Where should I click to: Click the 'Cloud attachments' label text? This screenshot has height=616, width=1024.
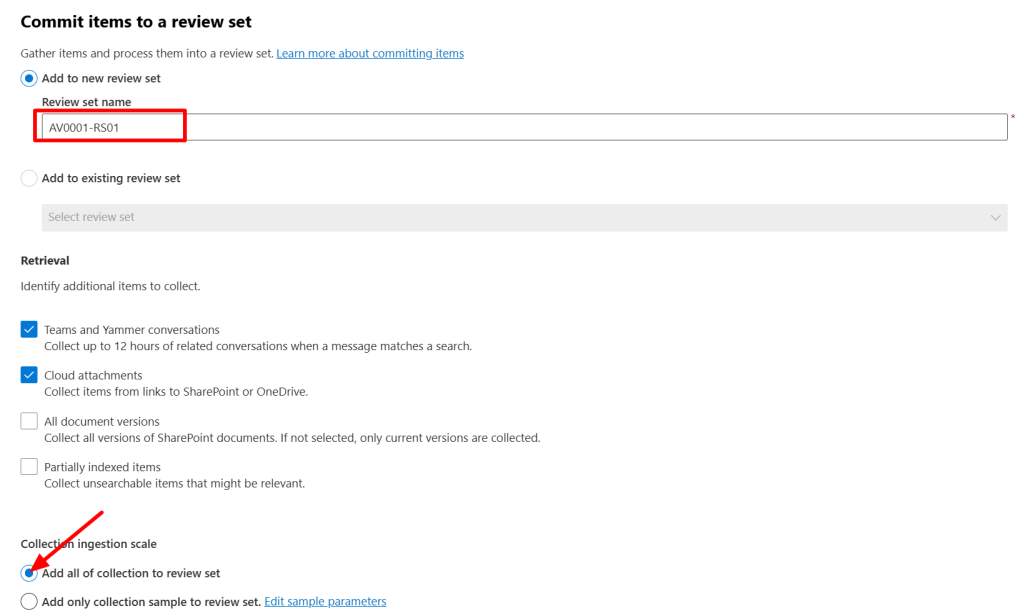(x=93, y=376)
